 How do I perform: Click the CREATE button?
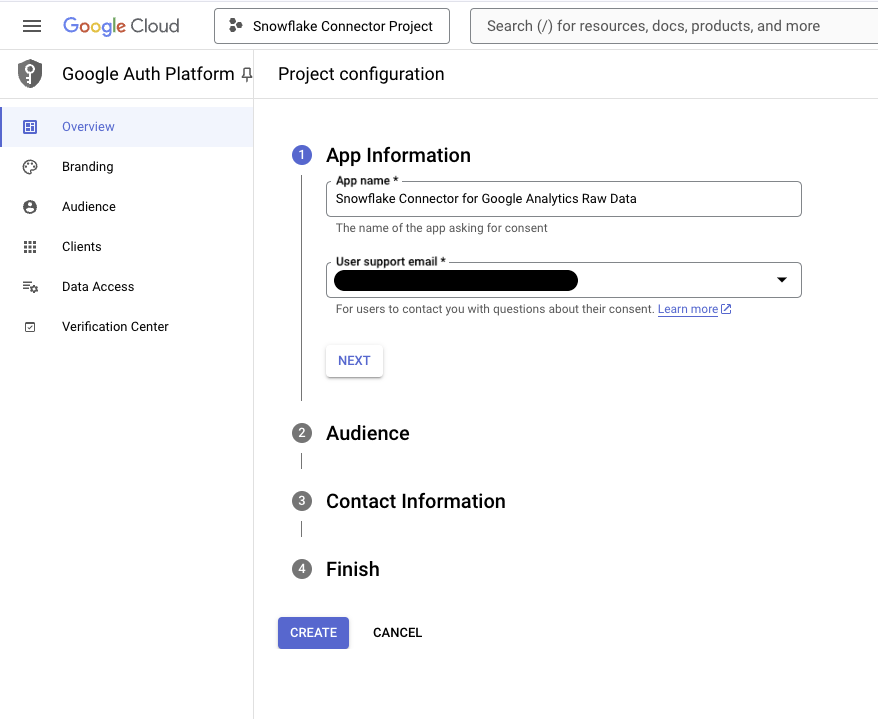tap(313, 633)
